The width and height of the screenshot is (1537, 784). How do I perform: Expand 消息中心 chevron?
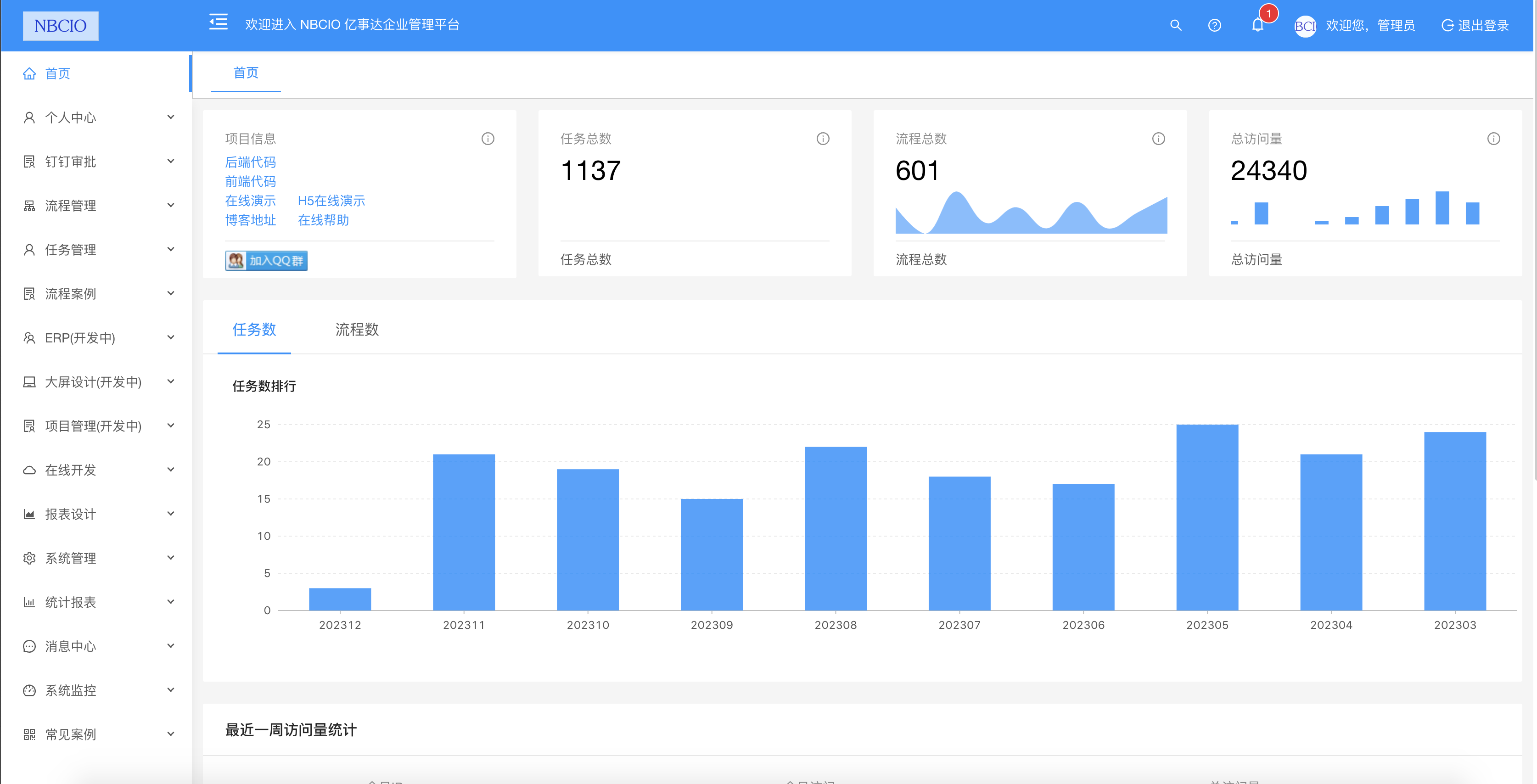pyautogui.click(x=171, y=645)
